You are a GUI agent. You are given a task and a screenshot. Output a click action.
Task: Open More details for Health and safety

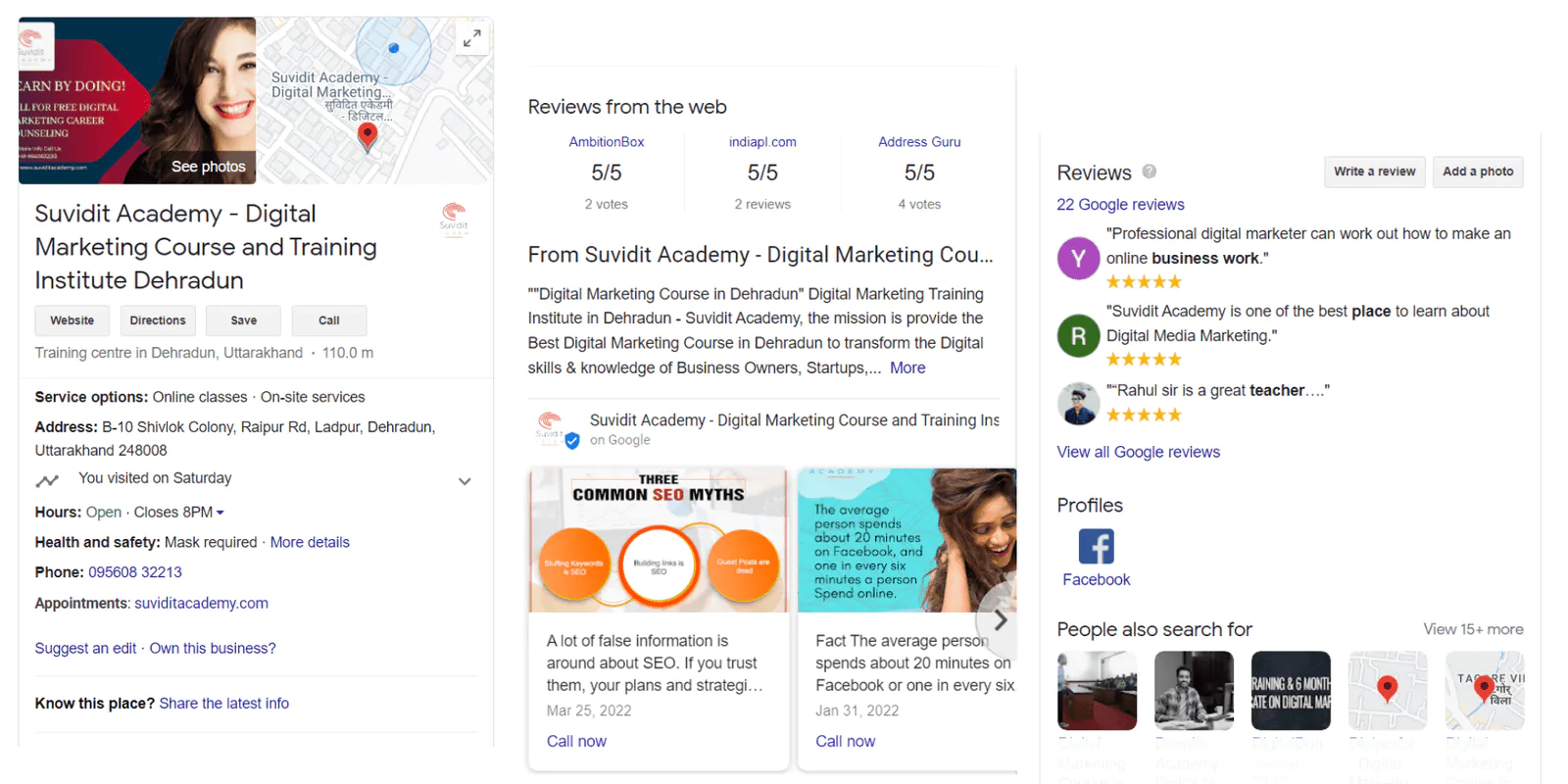(x=310, y=542)
